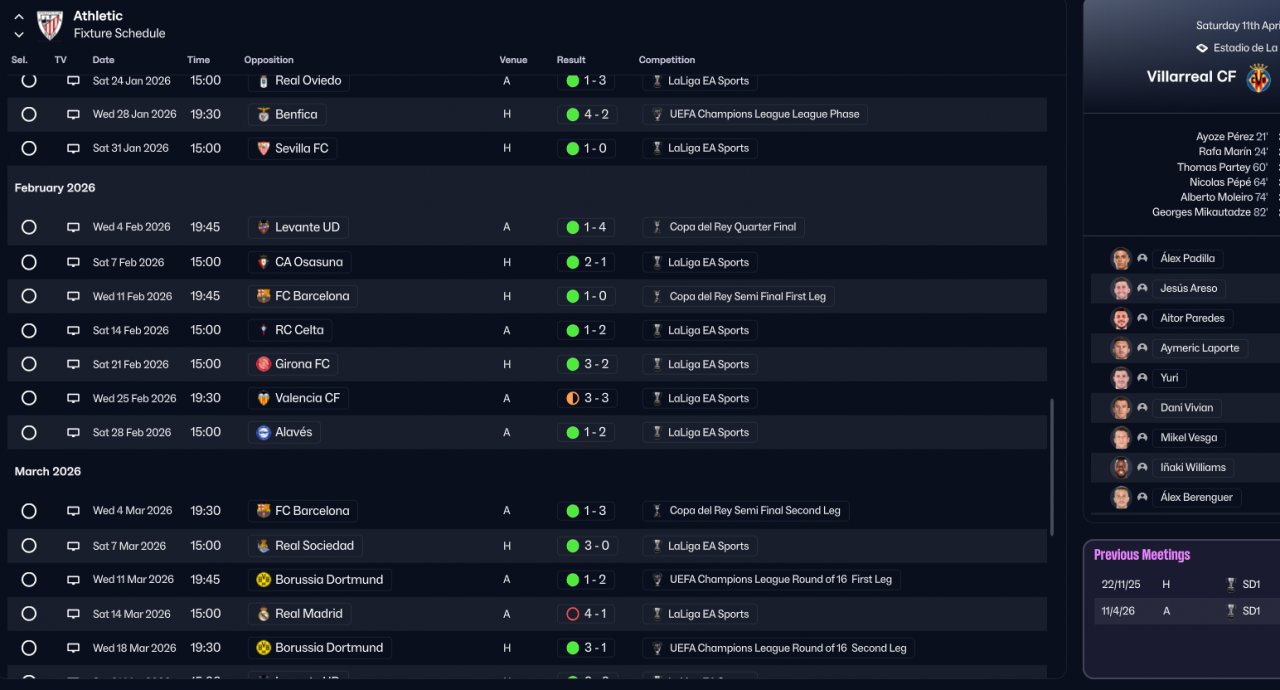Click the stadium icon beside Estadio de La
The height and width of the screenshot is (690, 1280).
pos(1202,48)
